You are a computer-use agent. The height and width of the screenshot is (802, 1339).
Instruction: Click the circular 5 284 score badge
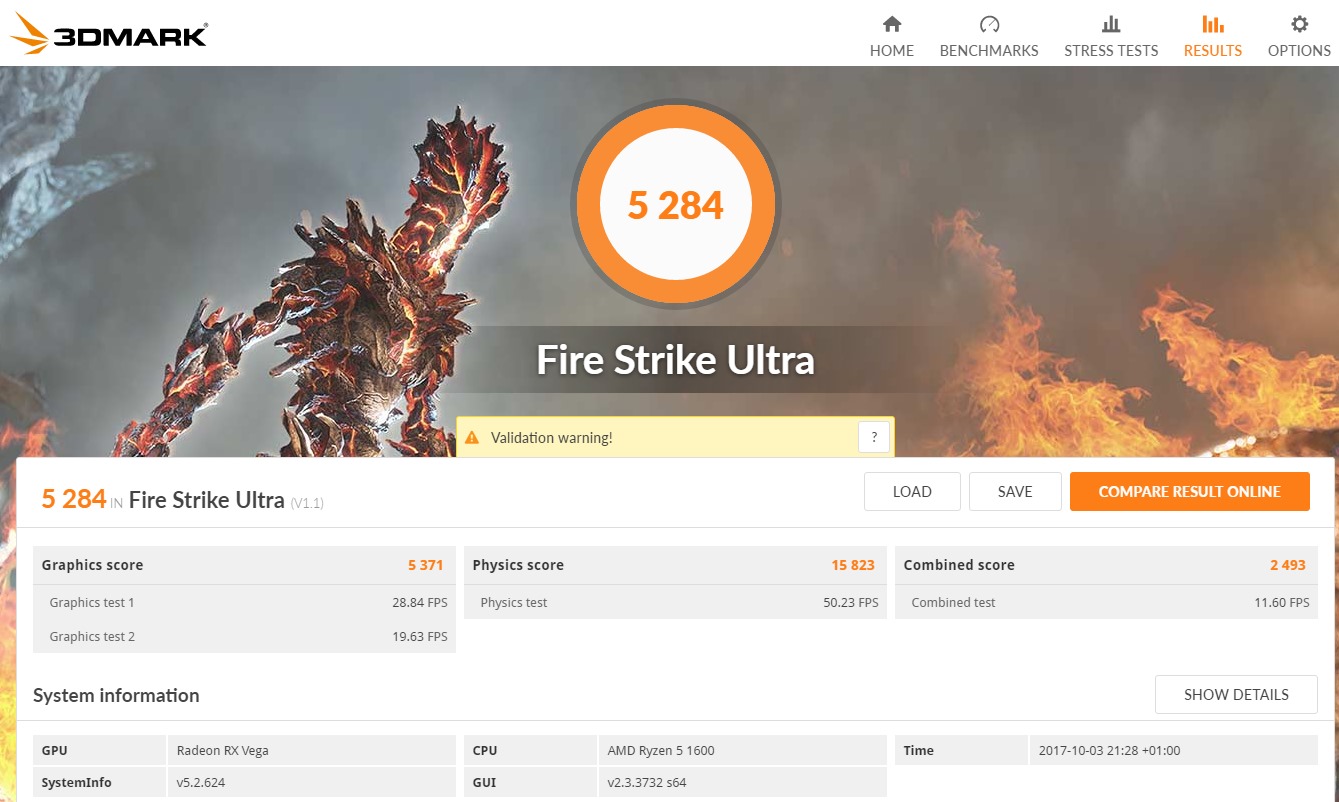676,205
